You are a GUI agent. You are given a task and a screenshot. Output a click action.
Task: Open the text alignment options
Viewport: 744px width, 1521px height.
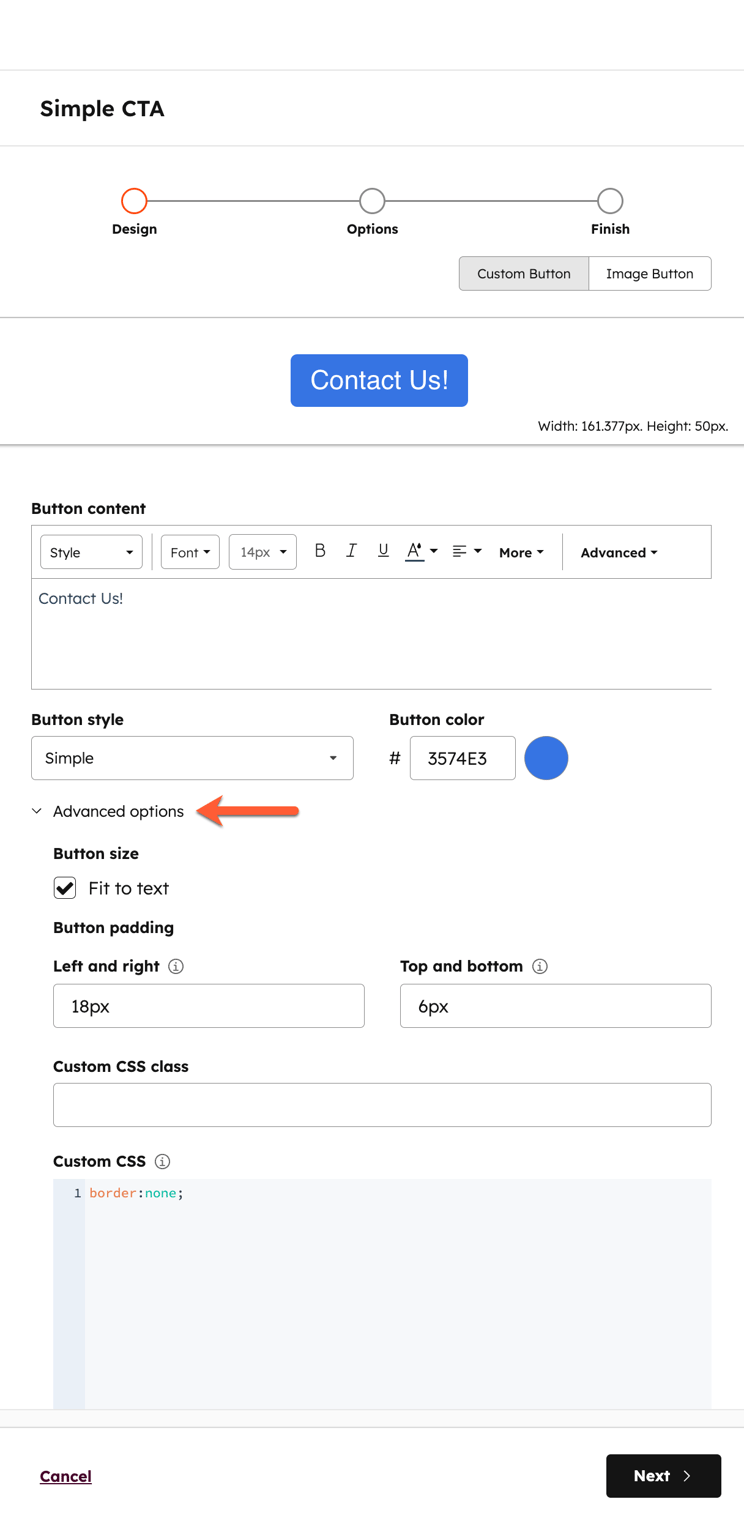466,551
